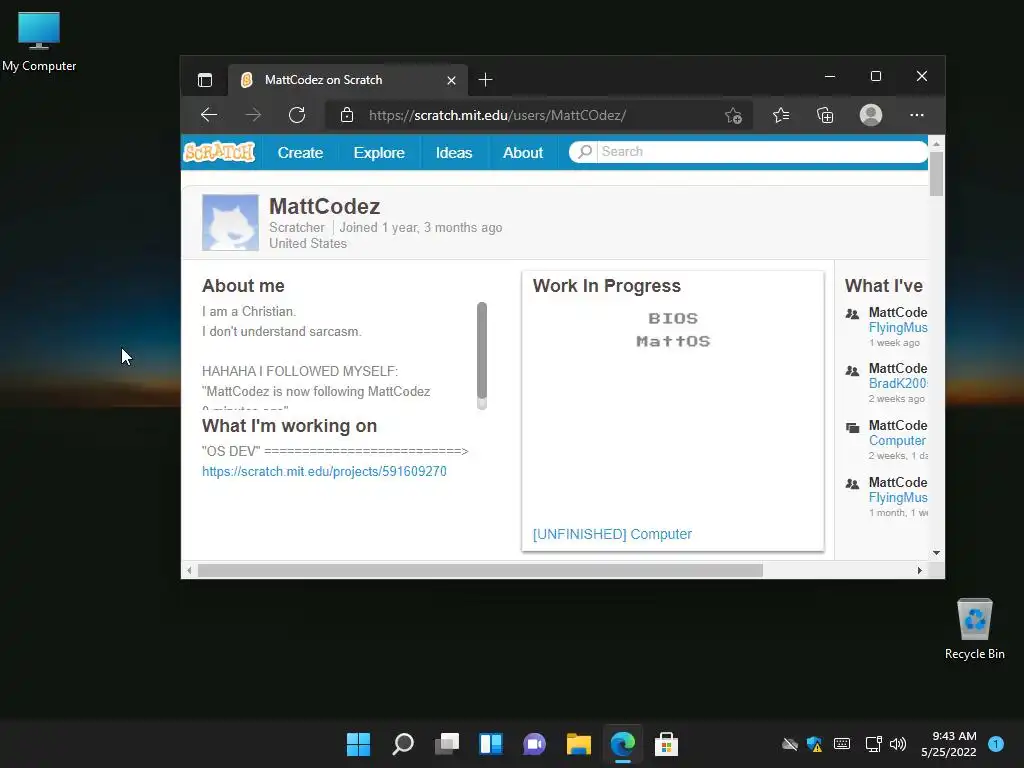Click the OneDrive cloud tray icon

click(x=790, y=744)
